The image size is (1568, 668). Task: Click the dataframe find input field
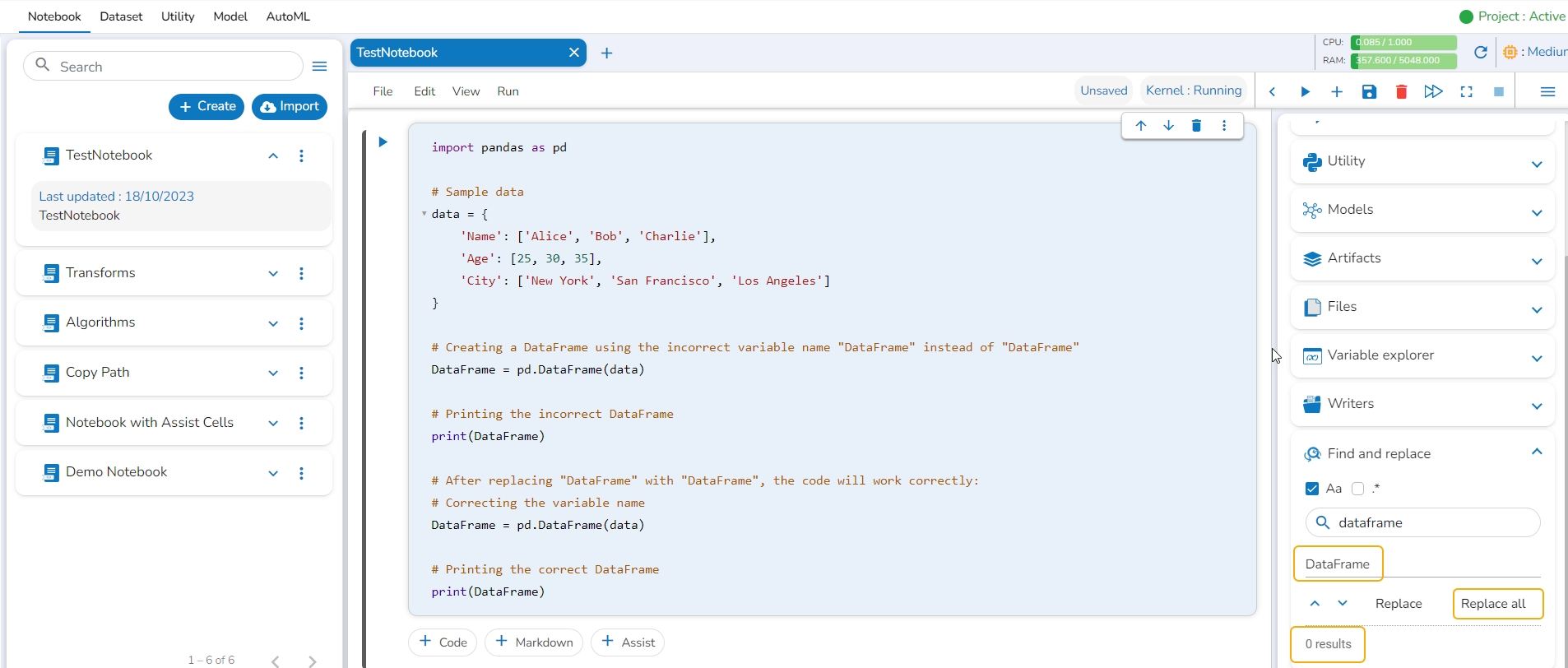(x=1431, y=523)
